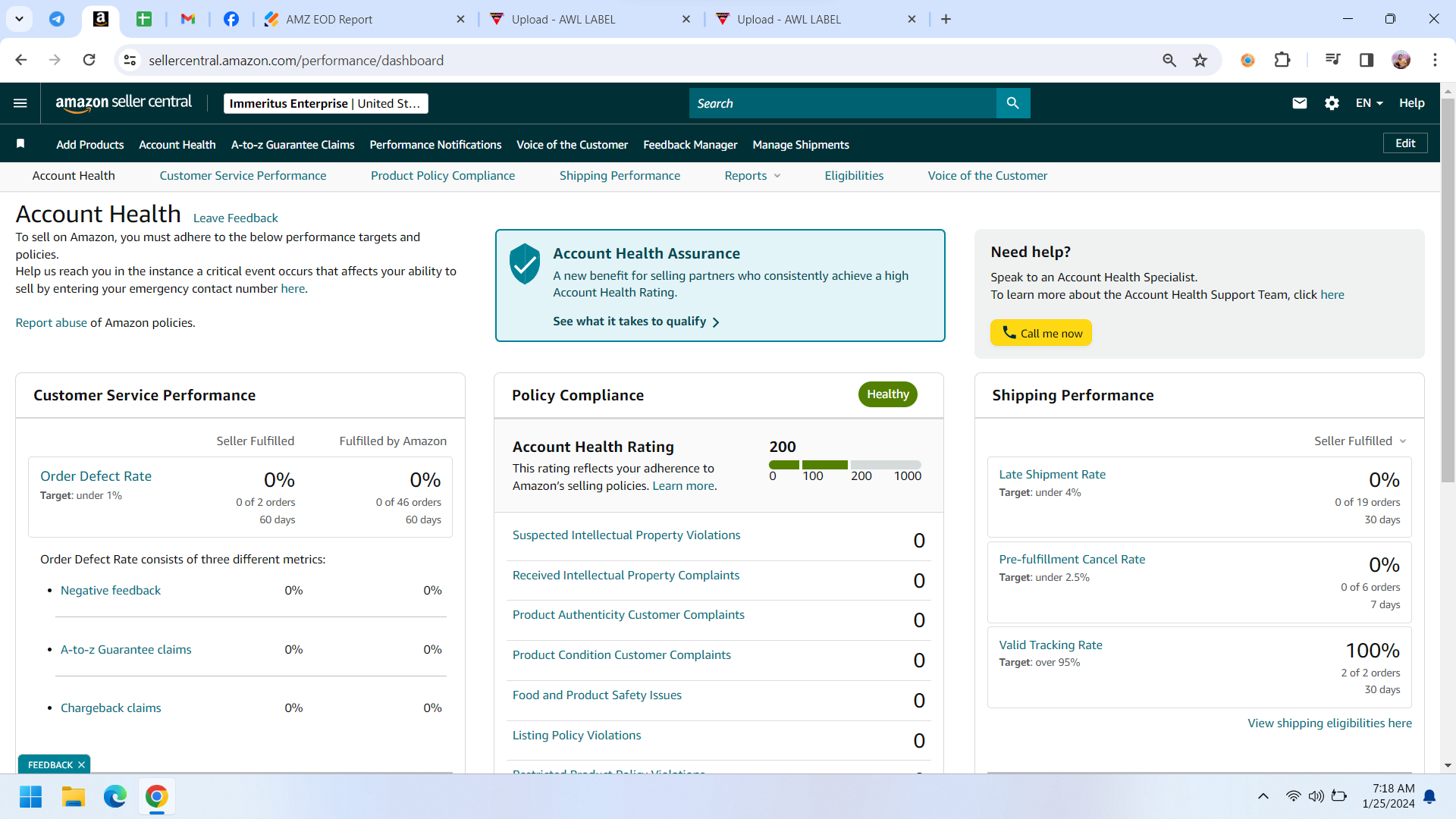Click the Call me now button

[x=1041, y=333]
